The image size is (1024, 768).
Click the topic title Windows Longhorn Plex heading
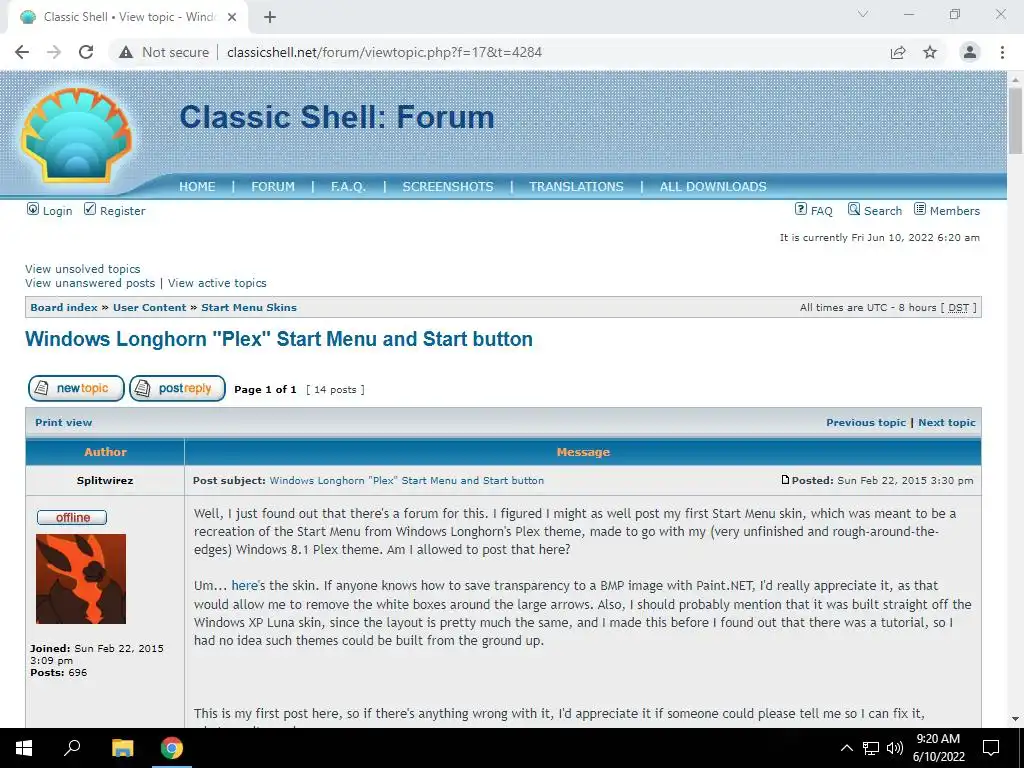pos(279,339)
